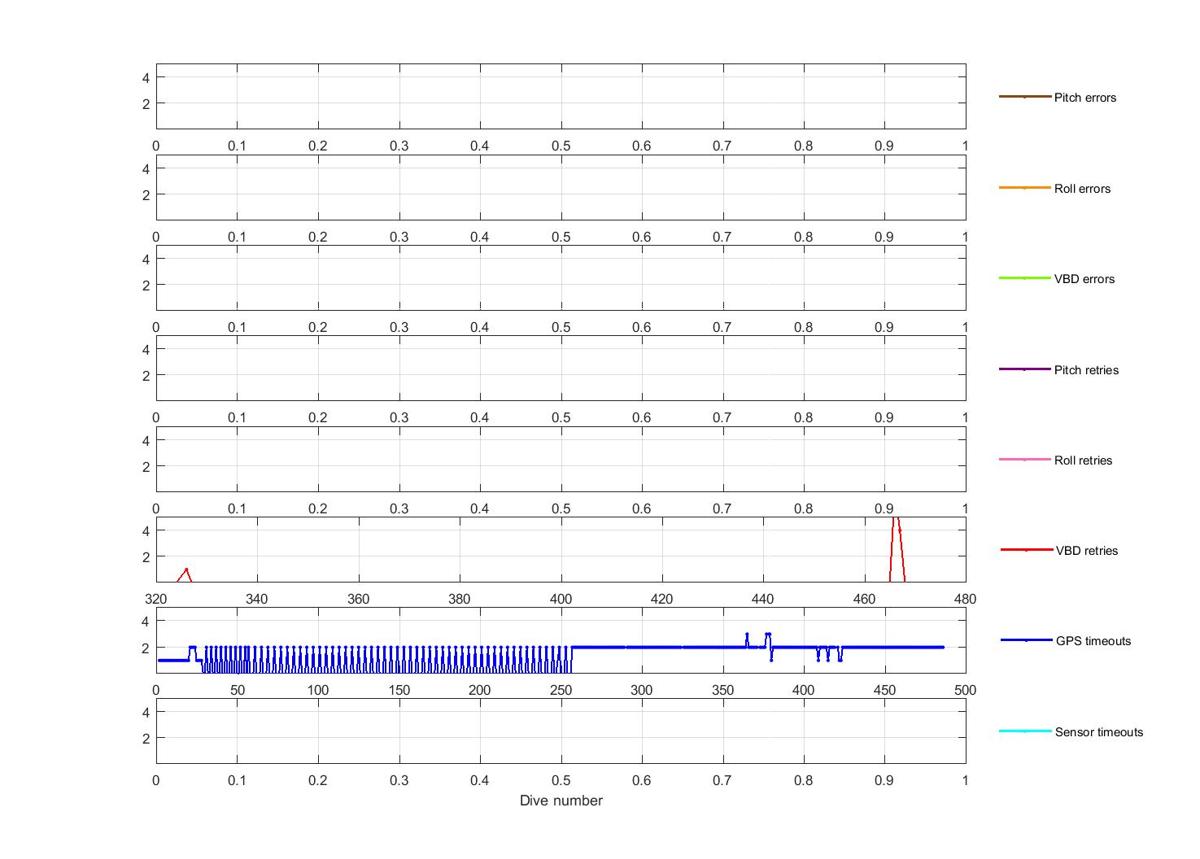
Task: Select the red line sample beside VBD retries
Action: point(1026,550)
